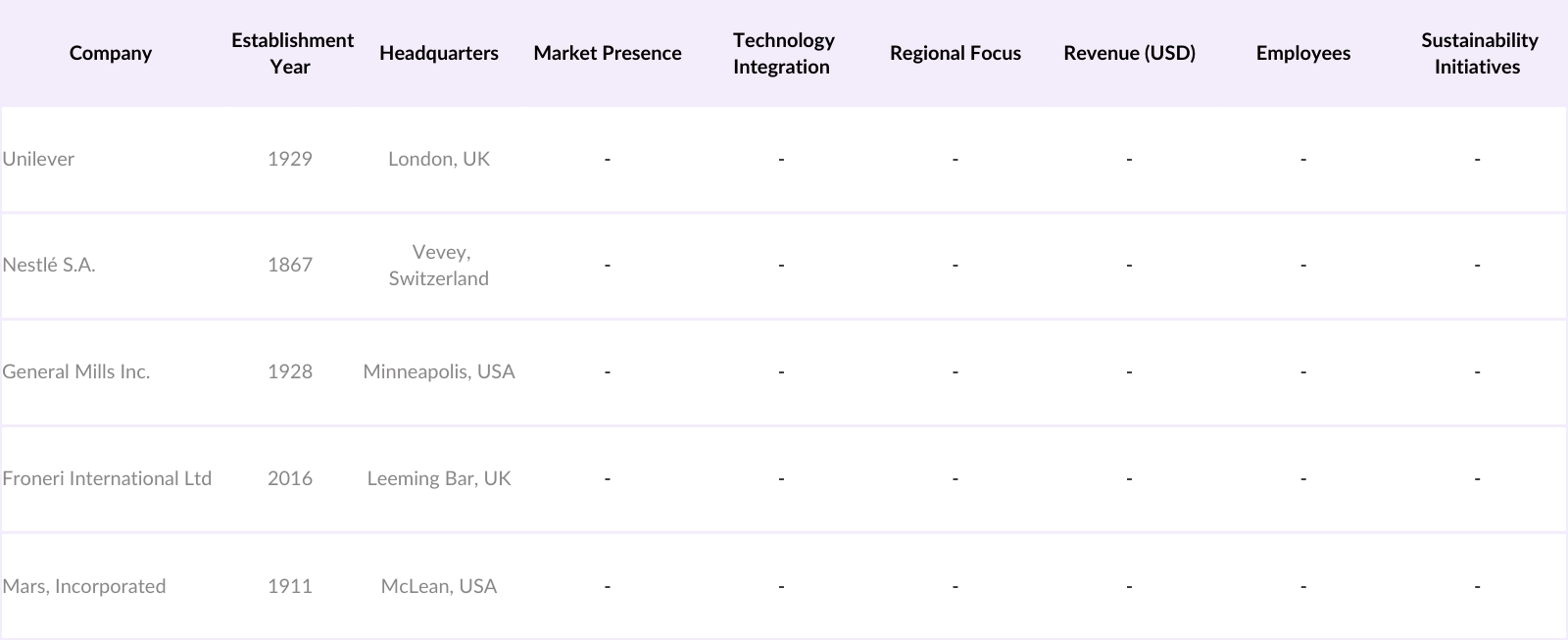Select the Technology Integration header
This screenshot has width=1568, height=640.
782,53
